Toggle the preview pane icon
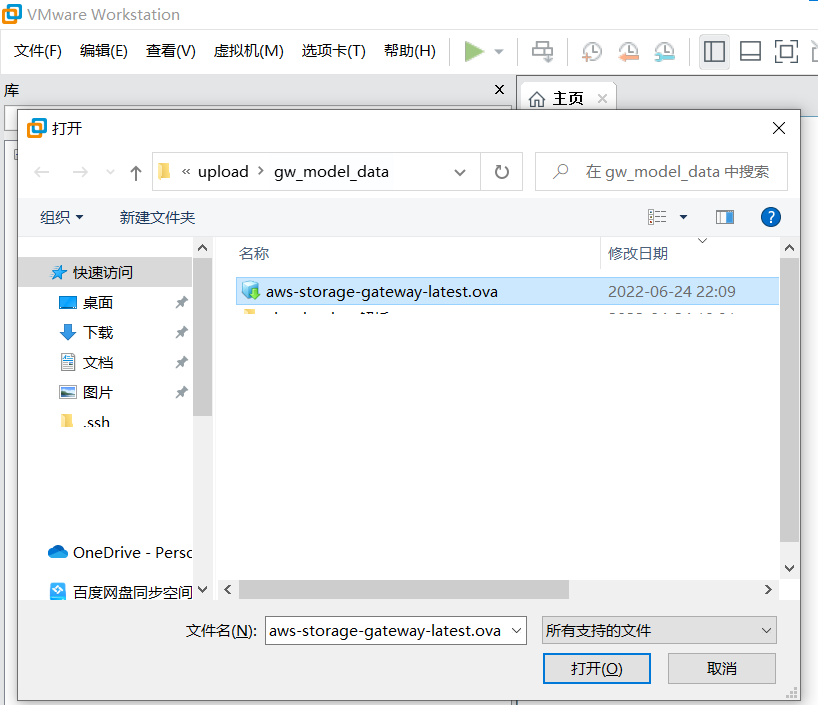Viewport: 818px width, 709px height. 725,217
